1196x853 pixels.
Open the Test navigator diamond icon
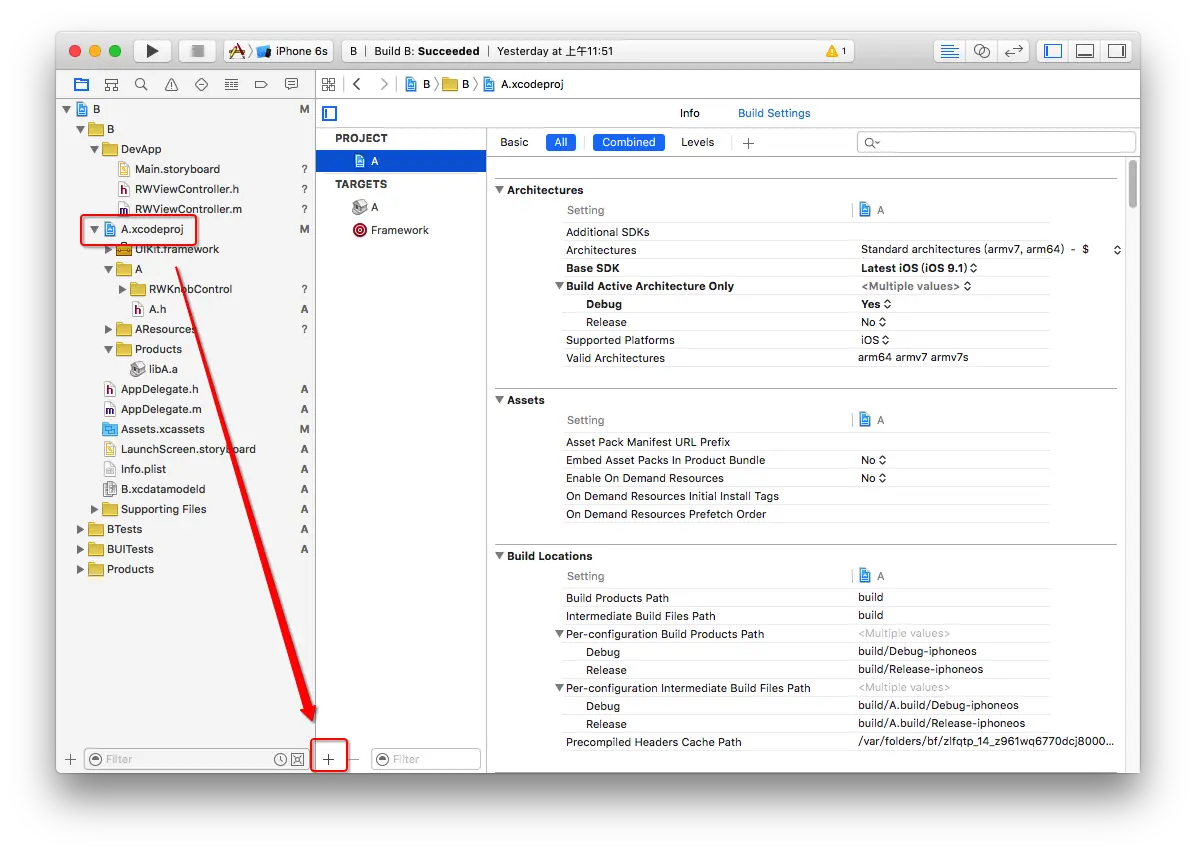point(201,85)
